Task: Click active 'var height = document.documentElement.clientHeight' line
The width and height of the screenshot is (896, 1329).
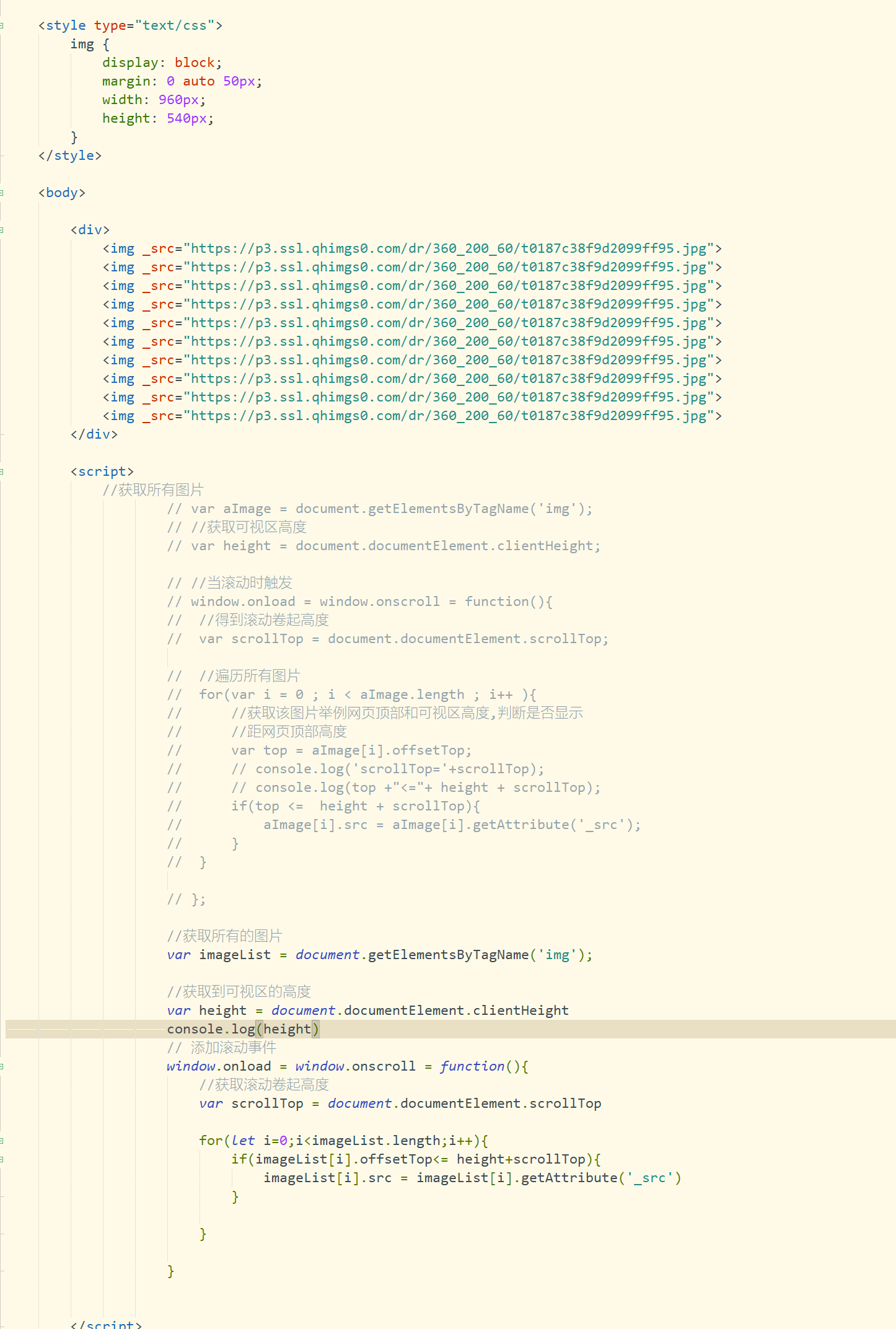Action: click(368, 1011)
